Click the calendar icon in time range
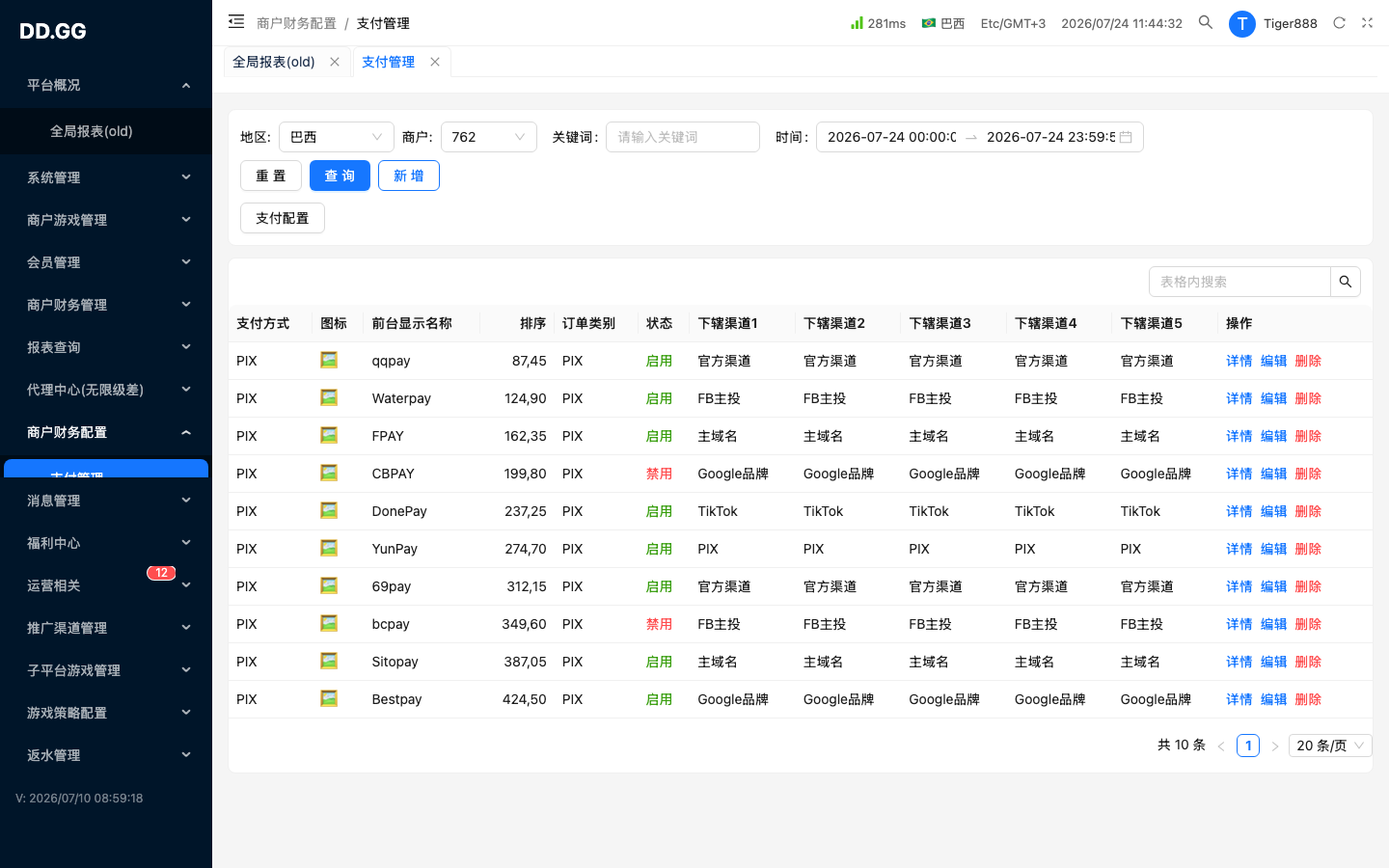This screenshot has width=1389, height=868. click(x=1126, y=137)
